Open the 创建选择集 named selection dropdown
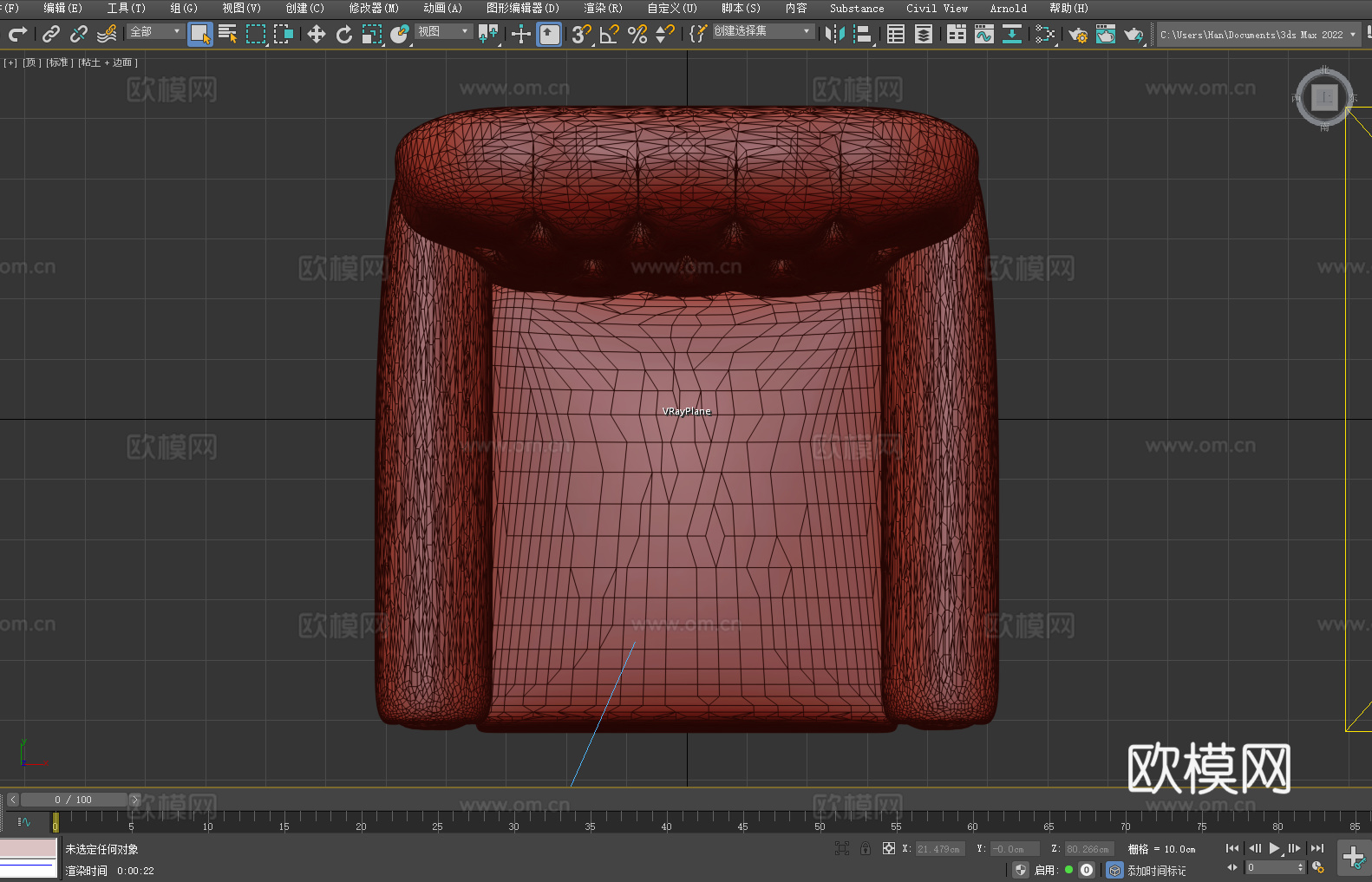 click(763, 31)
